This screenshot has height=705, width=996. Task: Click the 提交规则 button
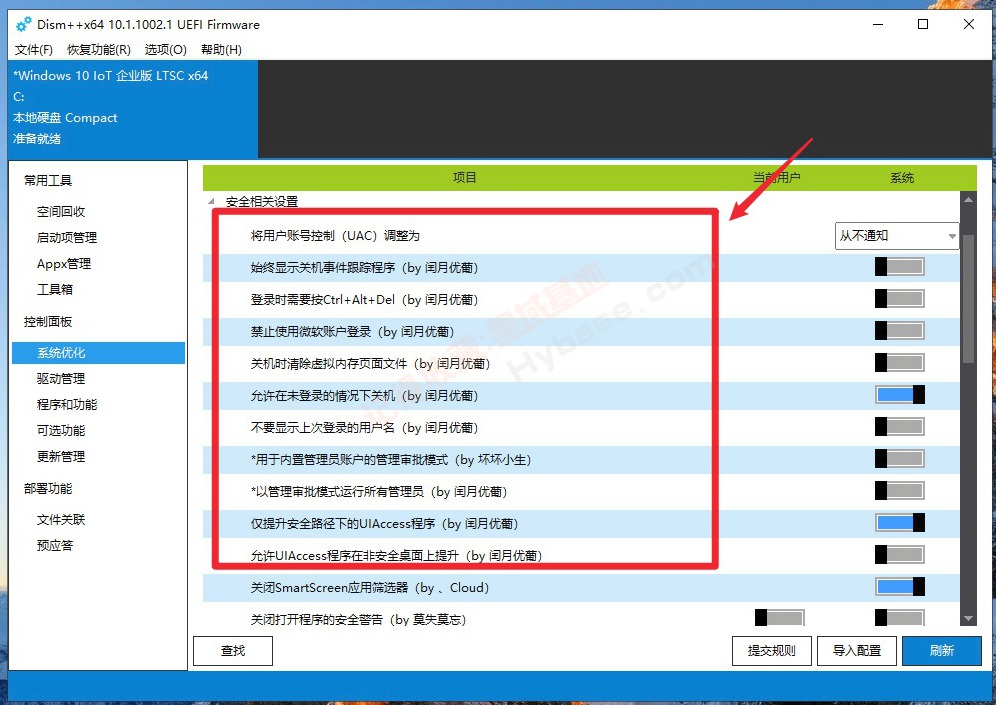tap(772, 650)
